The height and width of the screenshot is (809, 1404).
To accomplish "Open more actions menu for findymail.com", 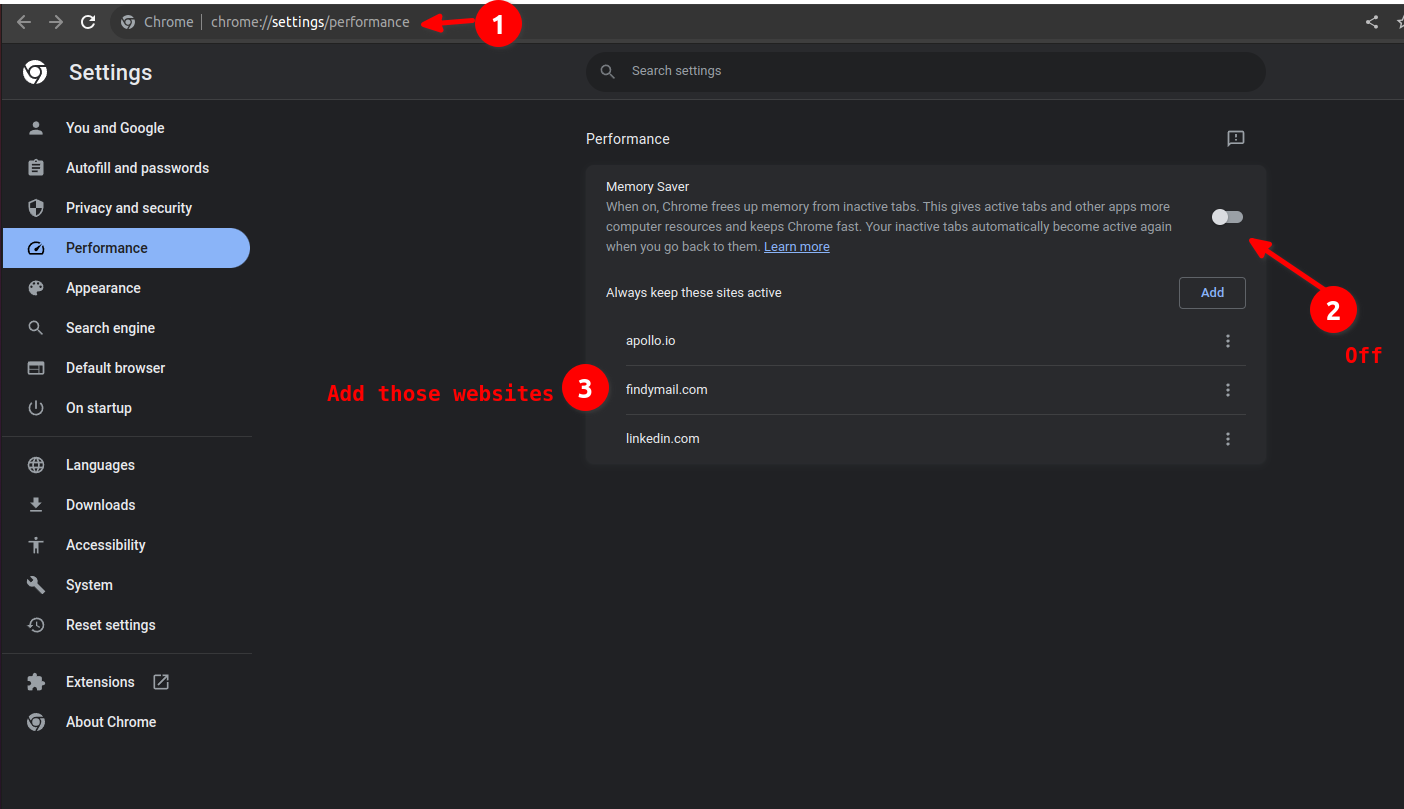I will click(x=1228, y=390).
